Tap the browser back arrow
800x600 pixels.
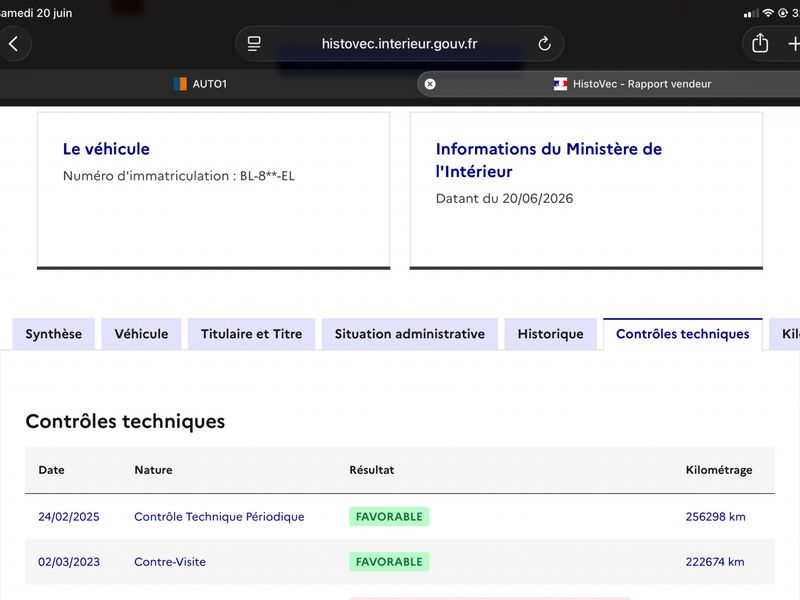pyautogui.click(x=14, y=44)
